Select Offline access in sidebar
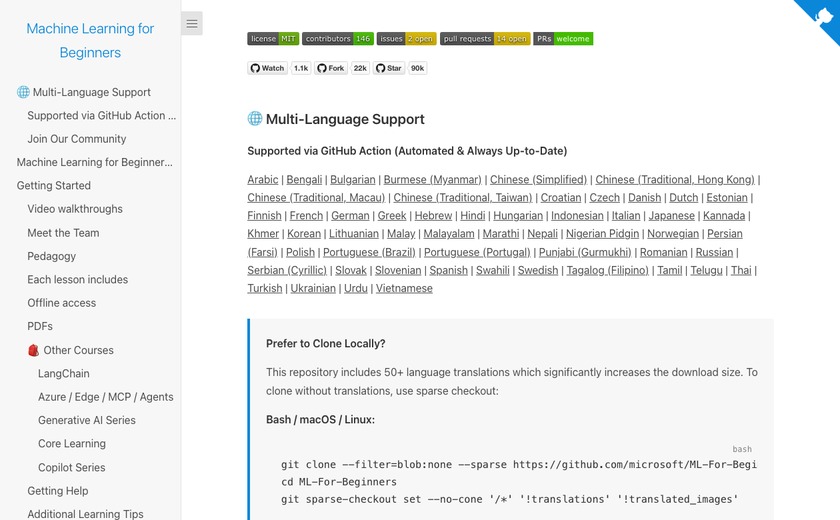 point(62,303)
